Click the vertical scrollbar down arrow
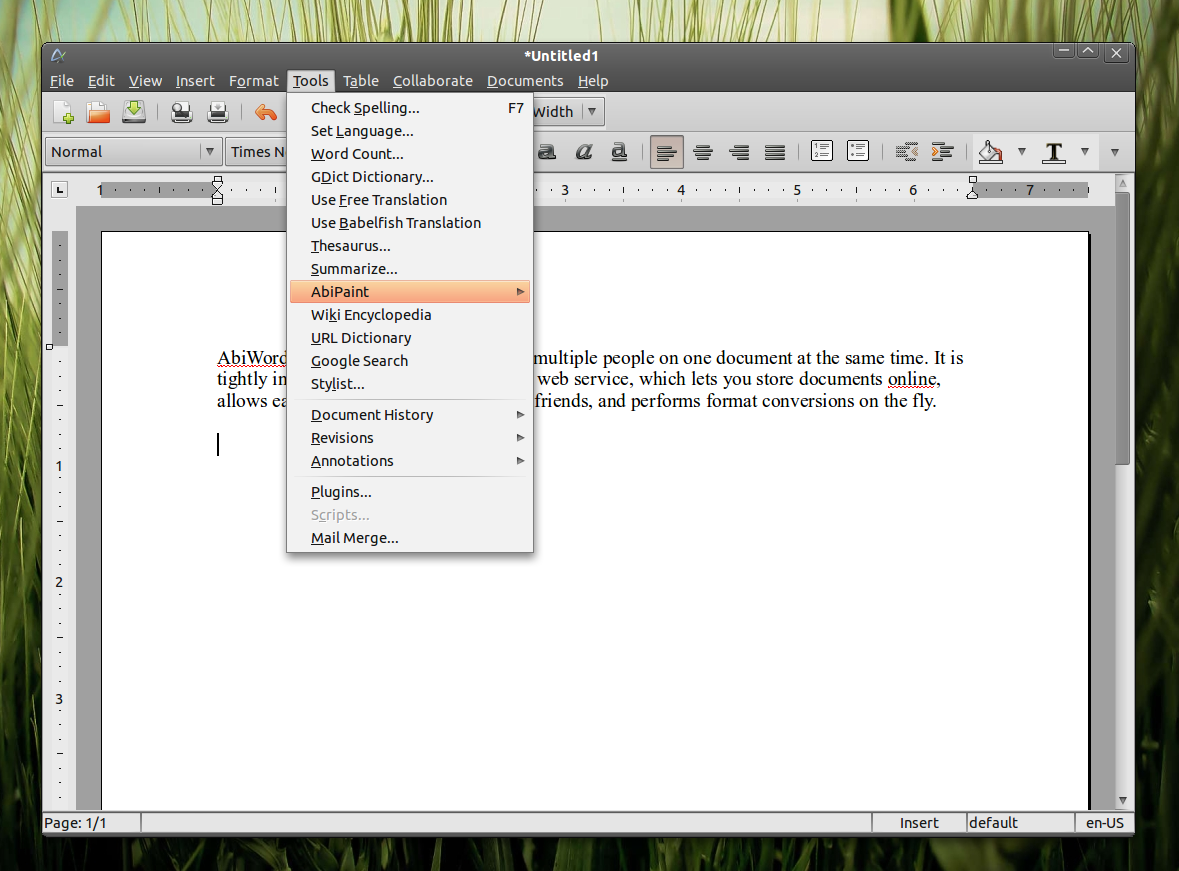Screen dimensions: 1179x871 1122,800
